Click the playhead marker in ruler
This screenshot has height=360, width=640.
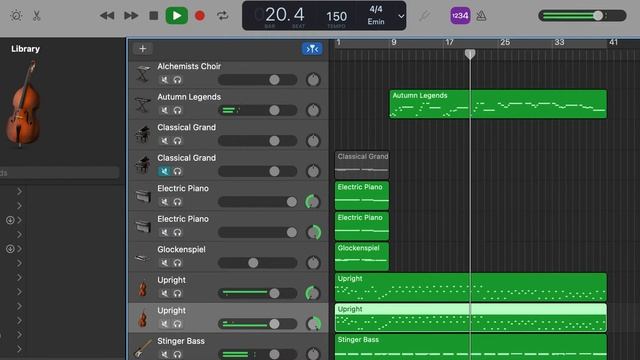pyautogui.click(x=470, y=54)
